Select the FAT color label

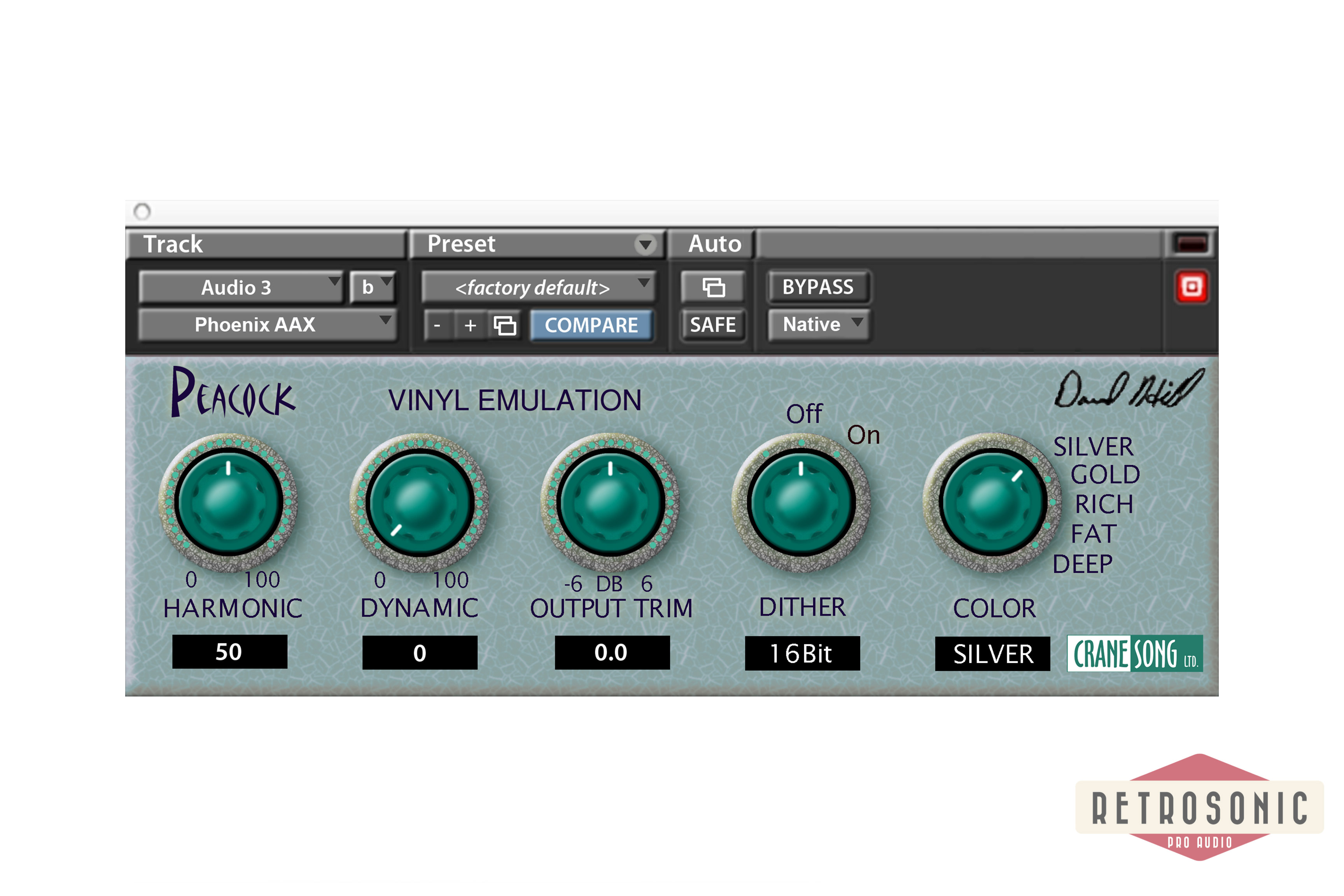coord(1093,534)
